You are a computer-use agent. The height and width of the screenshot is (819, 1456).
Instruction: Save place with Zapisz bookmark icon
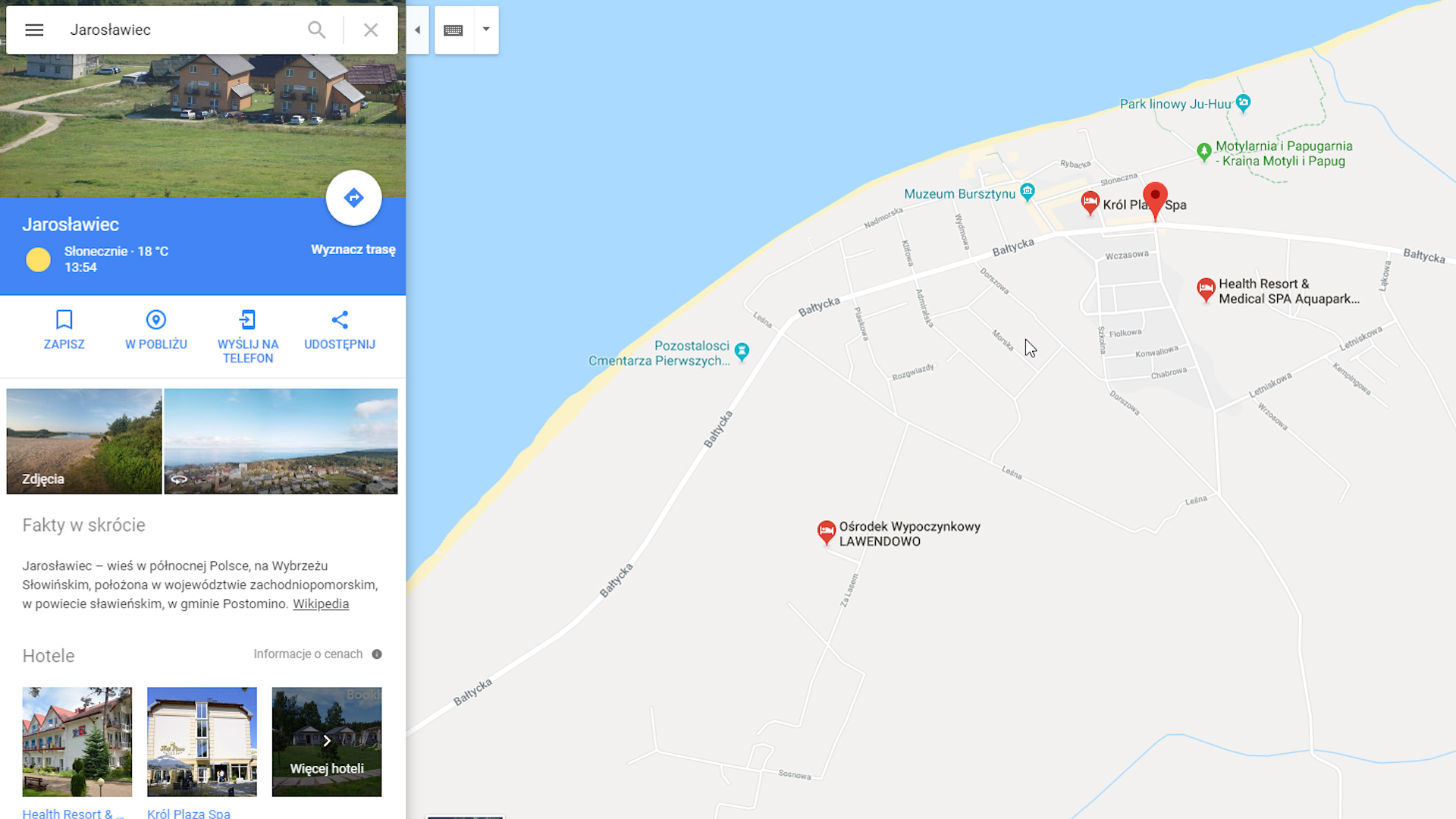click(x=64, y=329)
